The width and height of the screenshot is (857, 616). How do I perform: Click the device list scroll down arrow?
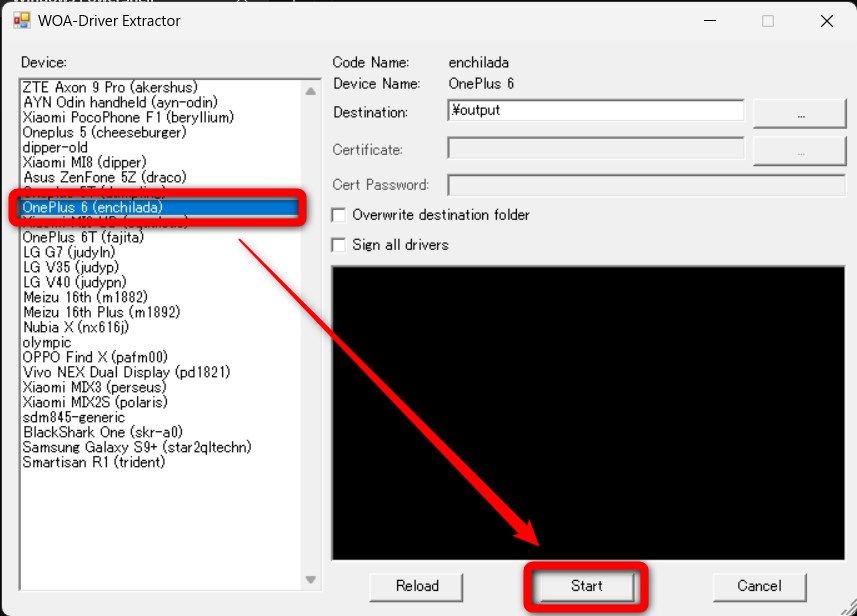pos(310,579)
